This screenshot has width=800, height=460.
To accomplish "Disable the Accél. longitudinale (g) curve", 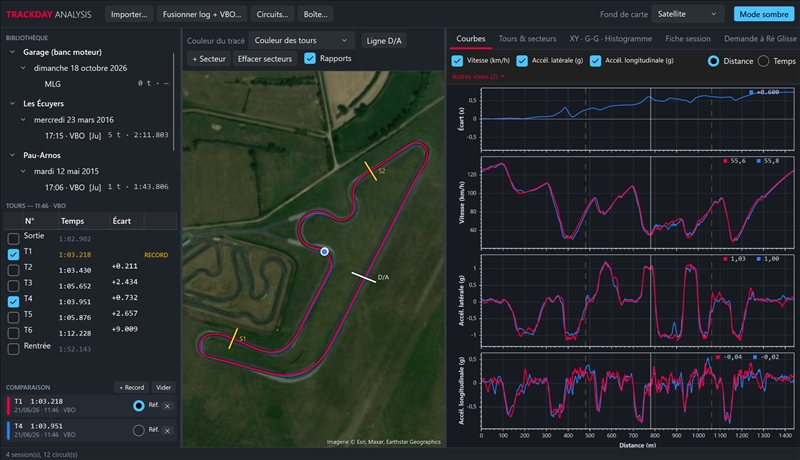I will point(595,61).
